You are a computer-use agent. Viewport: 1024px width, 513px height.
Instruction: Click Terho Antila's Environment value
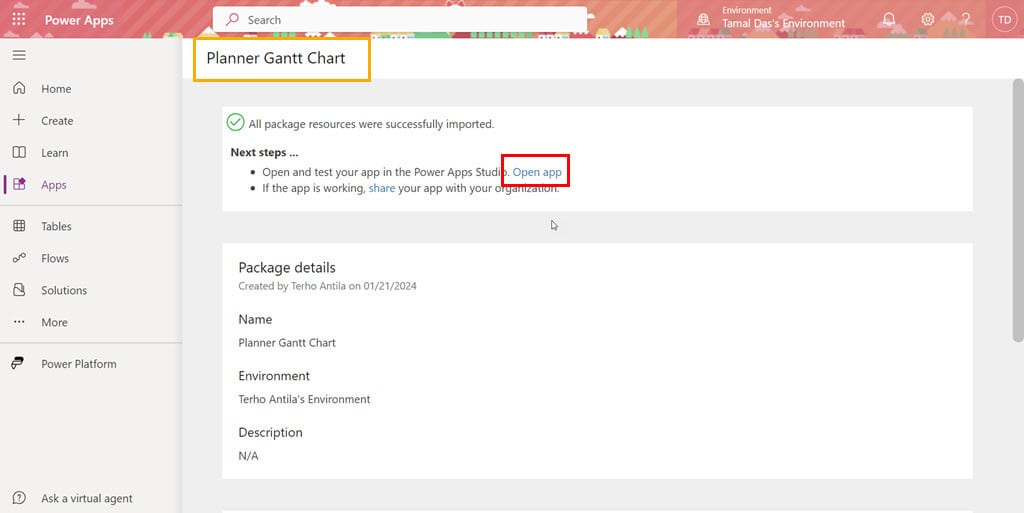click(x=304, y=399)
